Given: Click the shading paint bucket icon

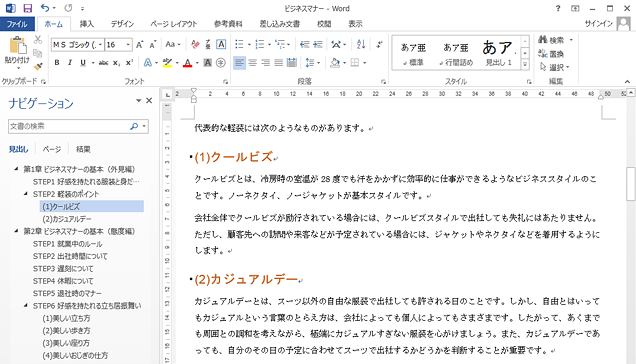Looking at the screenshot, I should point(335,63).
